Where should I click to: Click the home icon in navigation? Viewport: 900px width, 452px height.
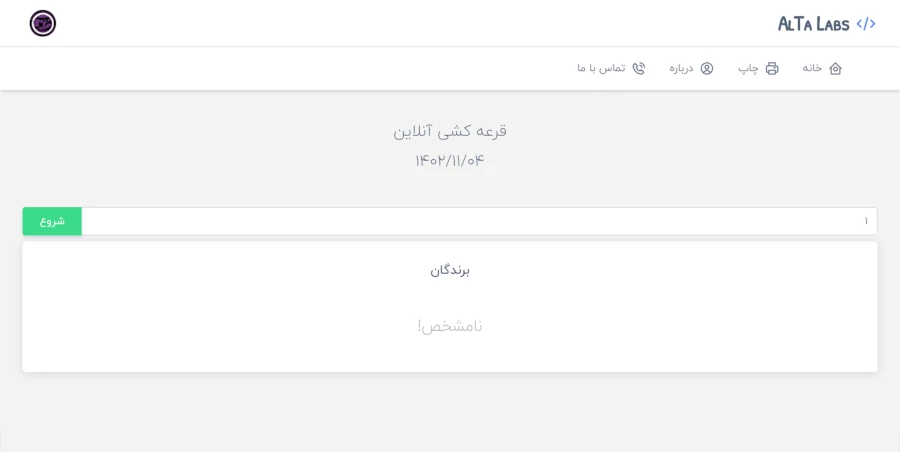coord(835,68)
